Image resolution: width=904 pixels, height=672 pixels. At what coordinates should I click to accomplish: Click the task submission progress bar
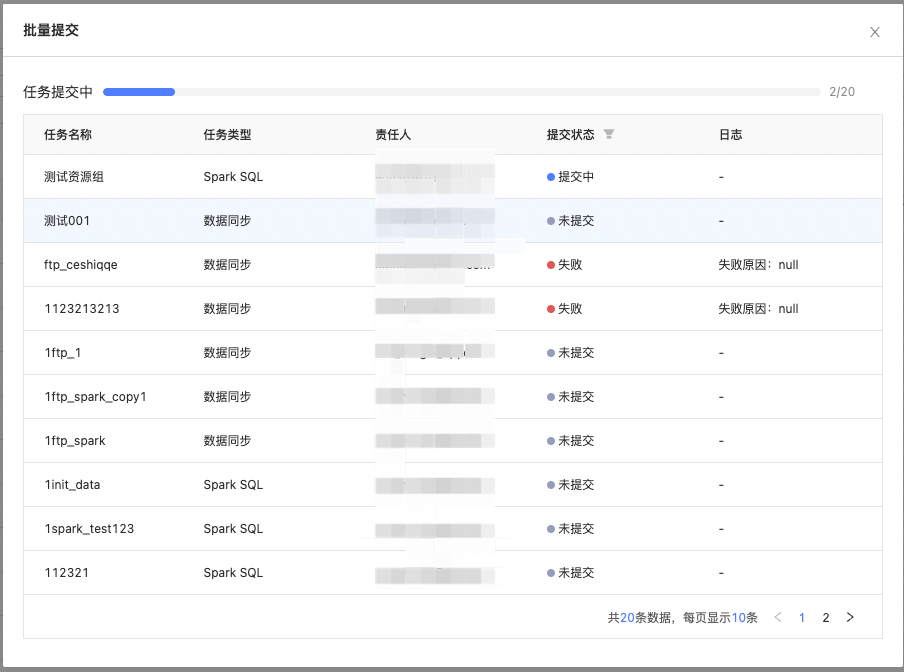point(461,92)
